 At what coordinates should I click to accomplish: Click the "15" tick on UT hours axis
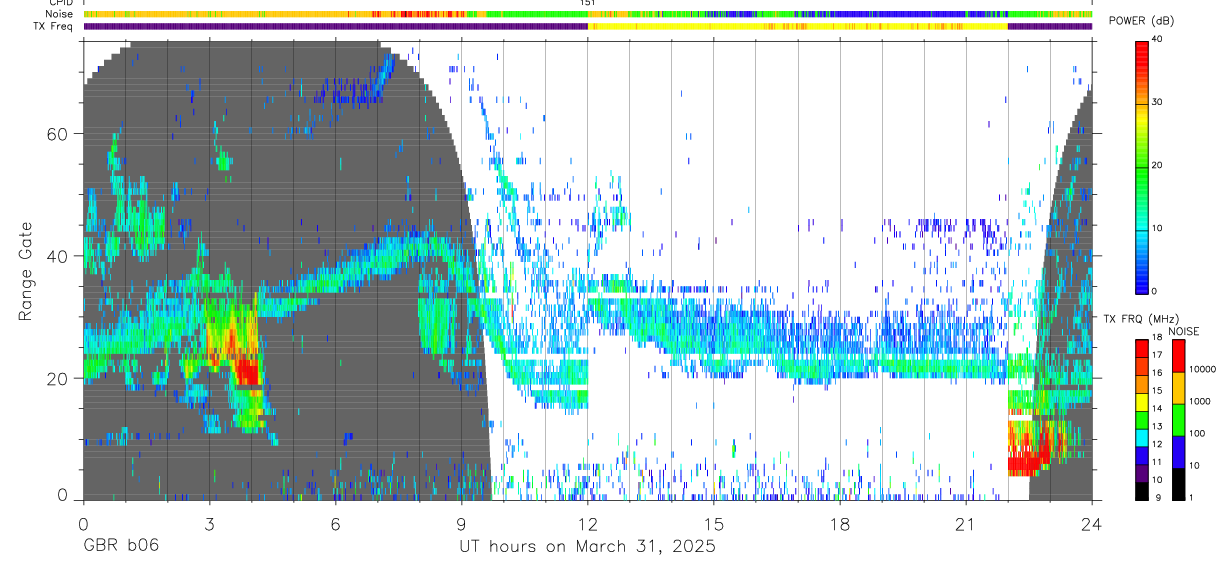tap(714, 524)
